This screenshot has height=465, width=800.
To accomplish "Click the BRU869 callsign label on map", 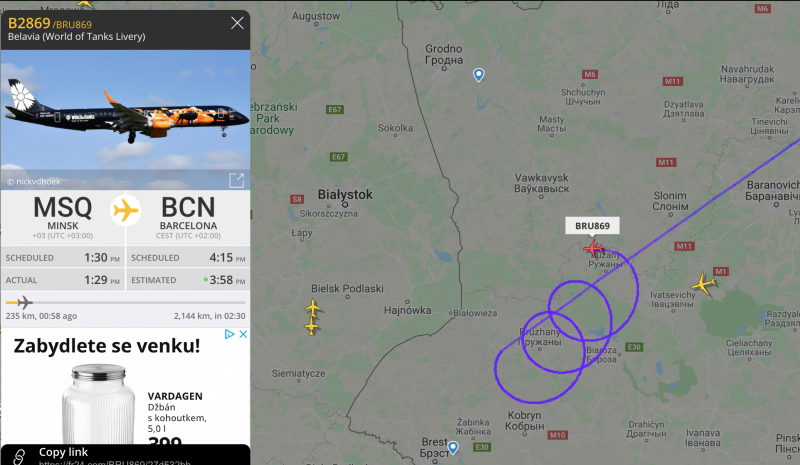I will click(x=592, y=226).
